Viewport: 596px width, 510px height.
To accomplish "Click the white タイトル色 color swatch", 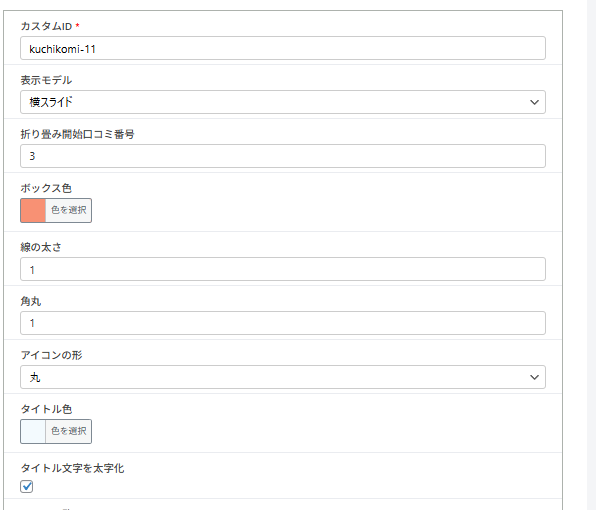I will pos(33,432).
